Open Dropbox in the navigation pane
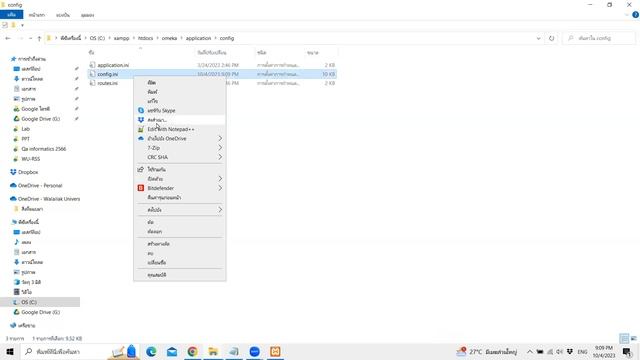Image resolution: width=640 pixels, height=360 pixels. coord(28,172)
